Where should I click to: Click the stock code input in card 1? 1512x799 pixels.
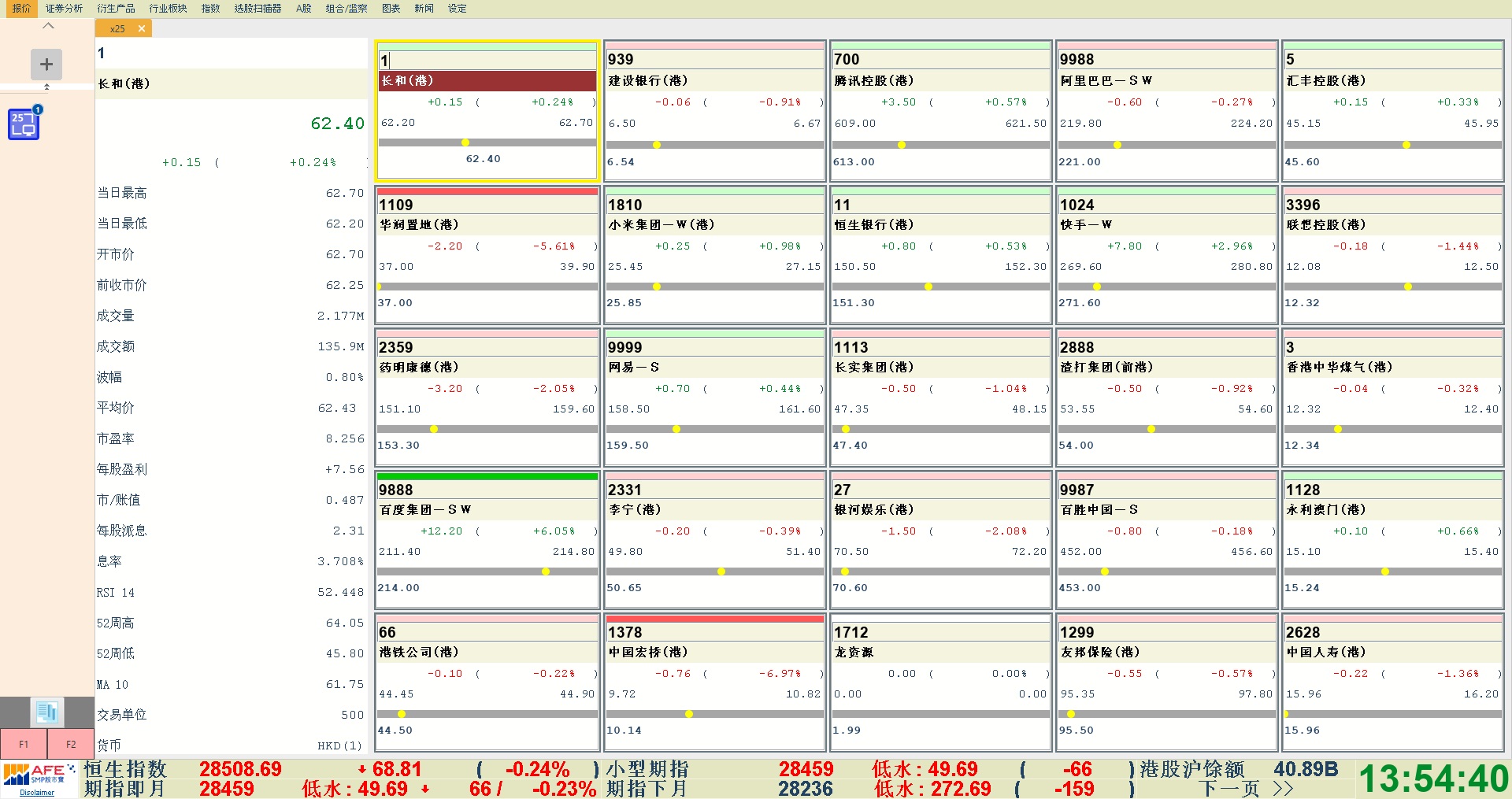coord(487,60)
